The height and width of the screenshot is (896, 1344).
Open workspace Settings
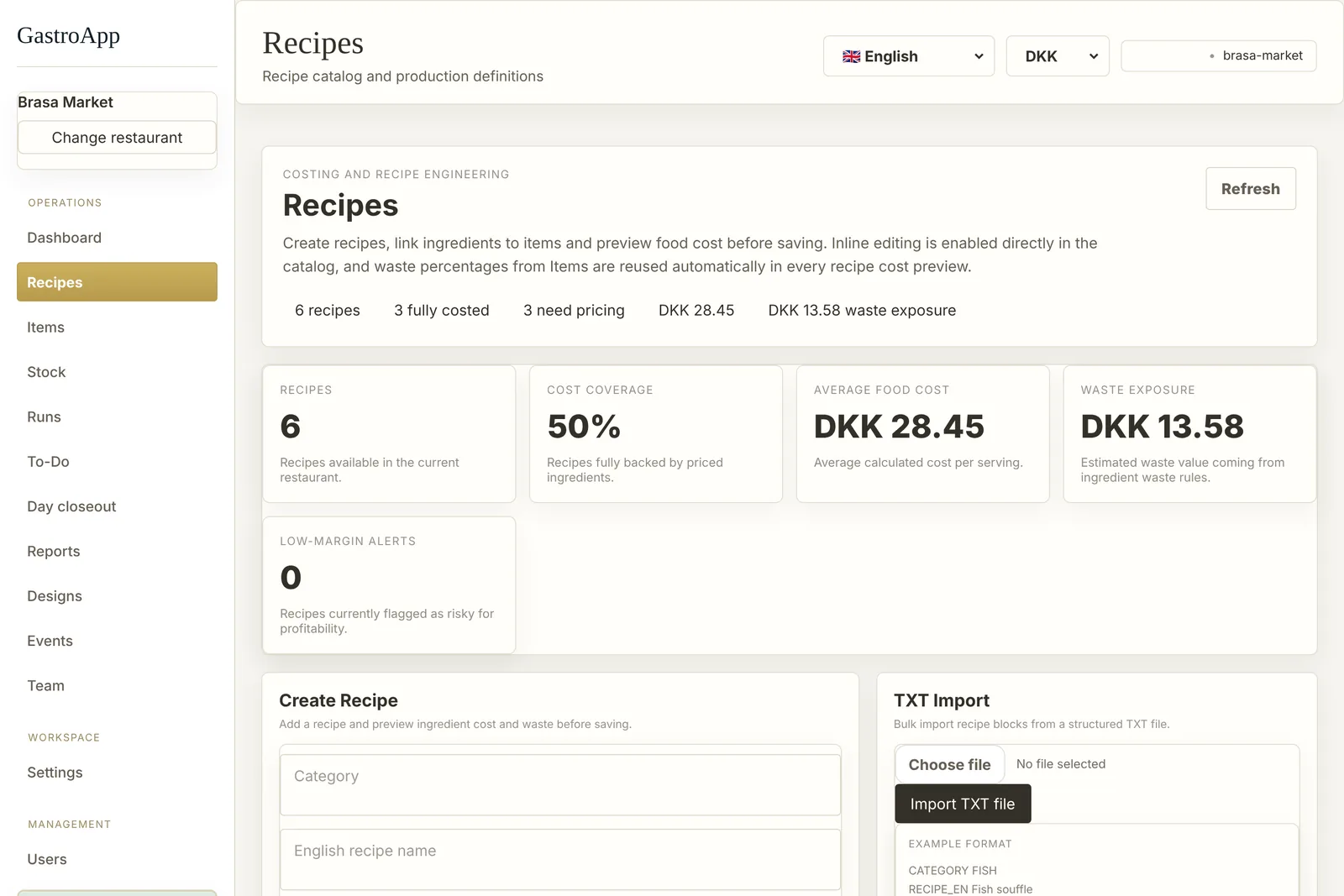[117, 773]
